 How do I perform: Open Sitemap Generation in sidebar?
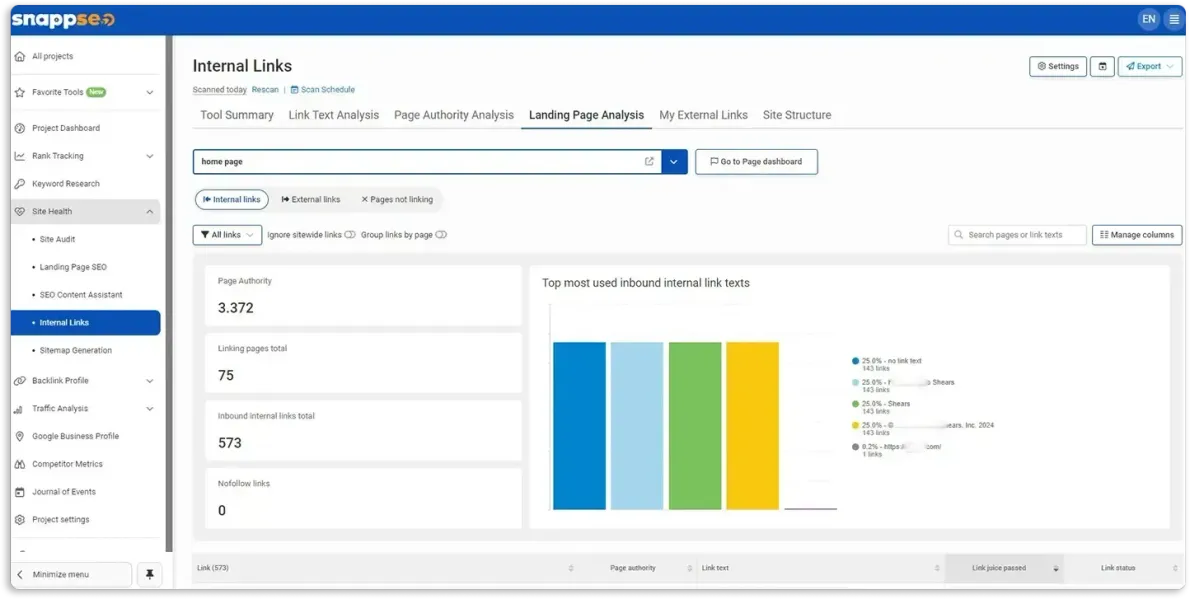75,351
